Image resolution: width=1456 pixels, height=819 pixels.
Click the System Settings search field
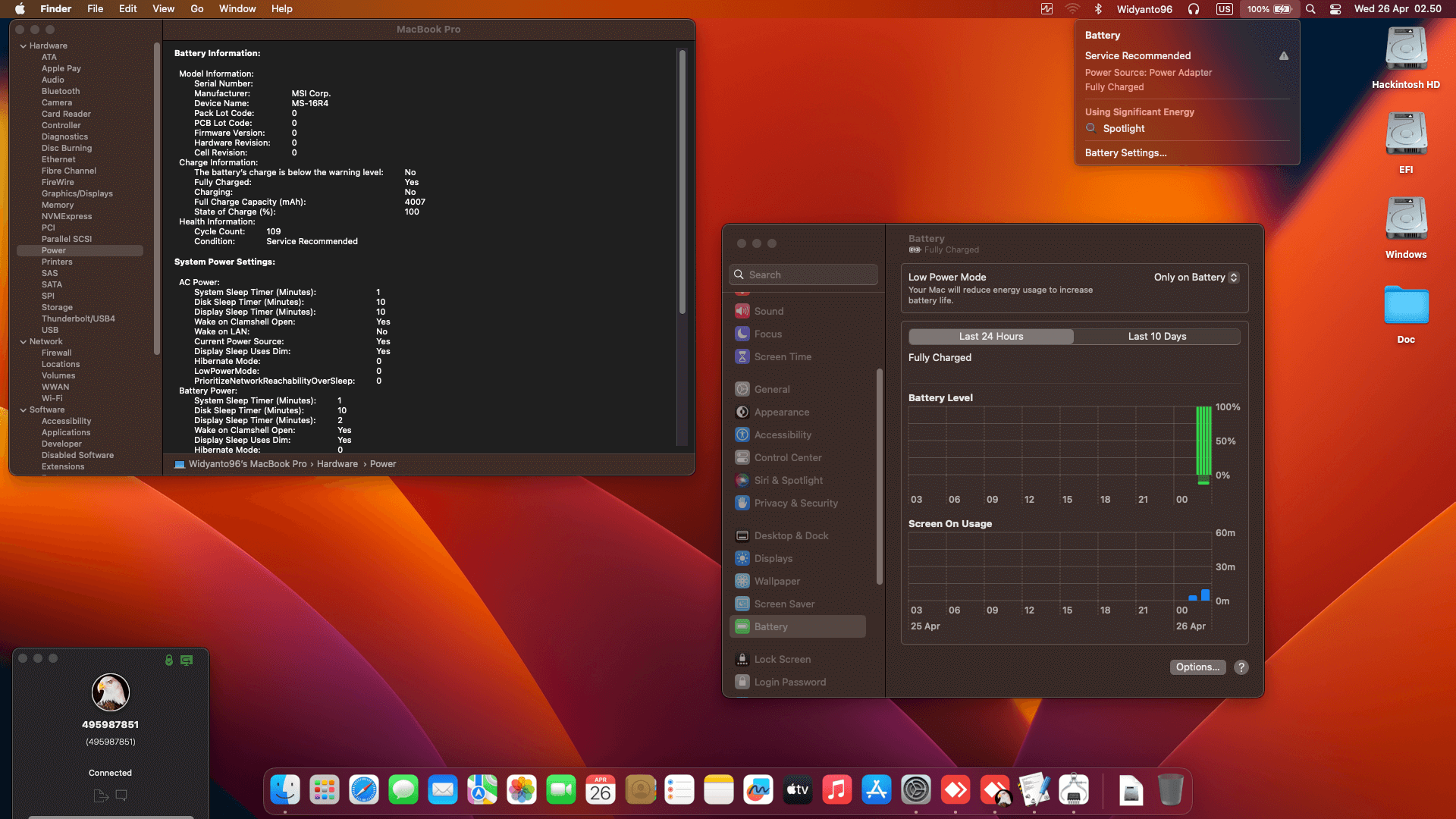[x=803, y=275]
